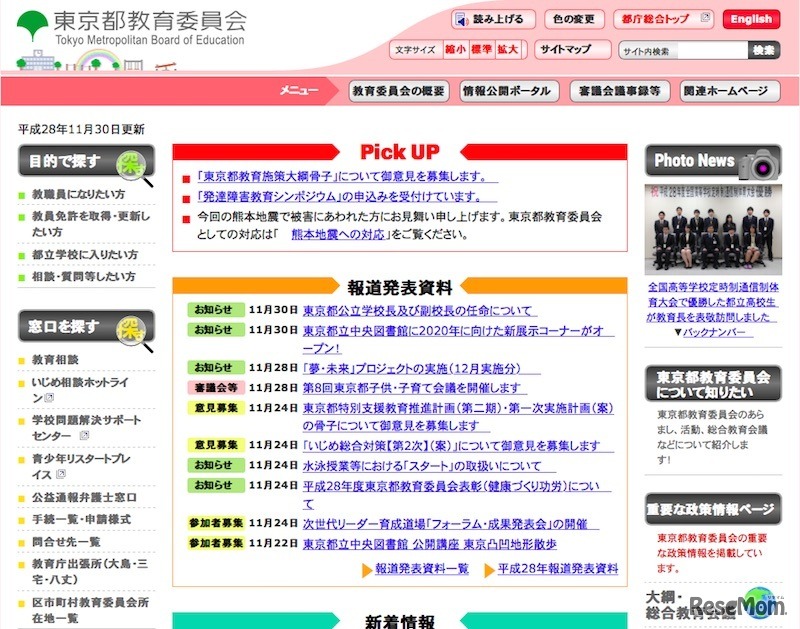Screen dimensions: 800x629
Task: Click 色の変更 to change page colors
Action: click(x=573, y=18)
